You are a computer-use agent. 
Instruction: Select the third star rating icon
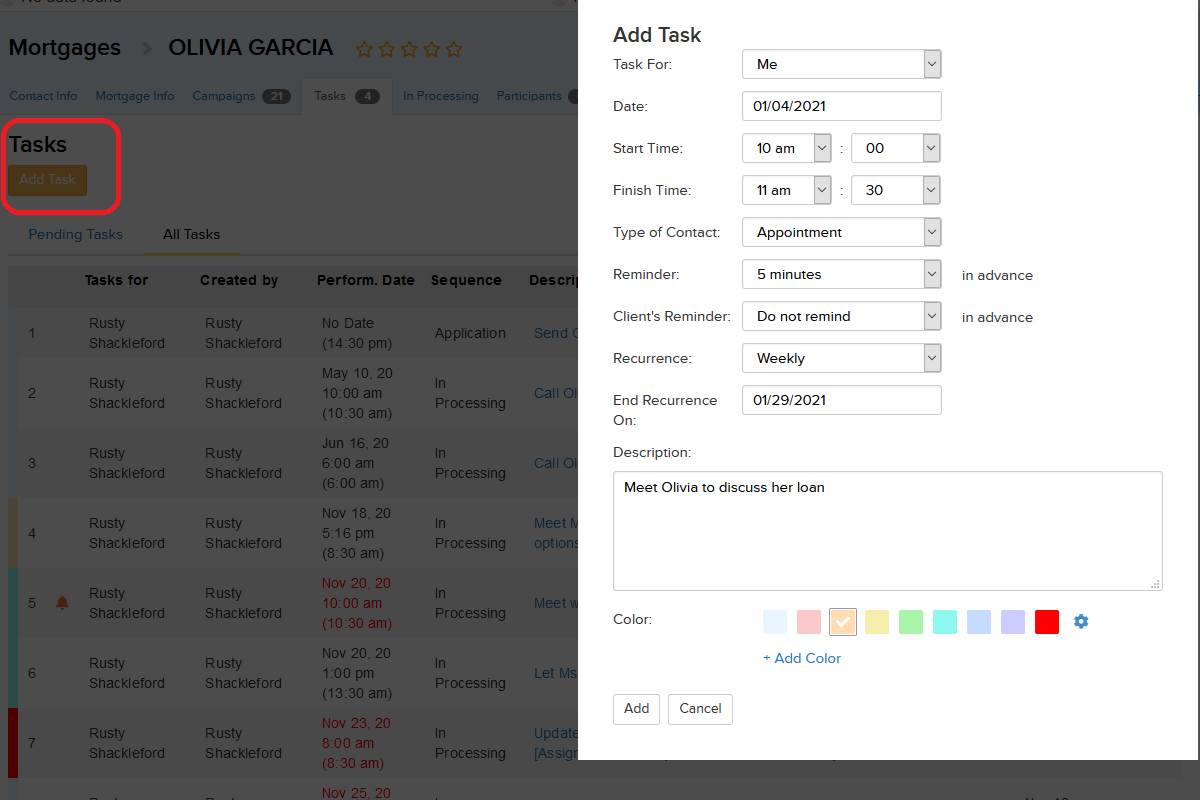[x=409, y=49]
